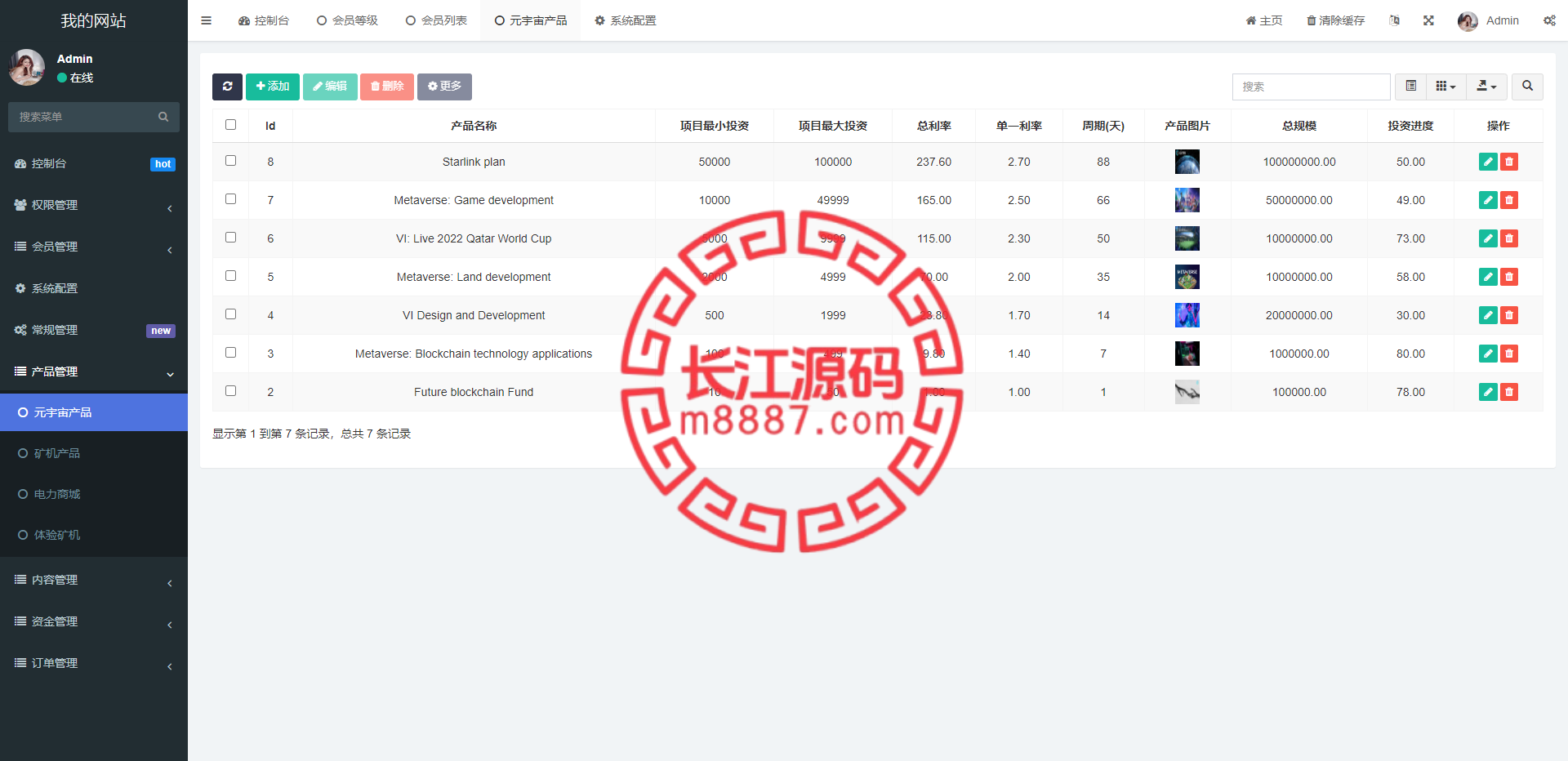This screenshot has height=761, width=1568.
Task: Switch to the 控制台 tab
Action: coord(264,20)
